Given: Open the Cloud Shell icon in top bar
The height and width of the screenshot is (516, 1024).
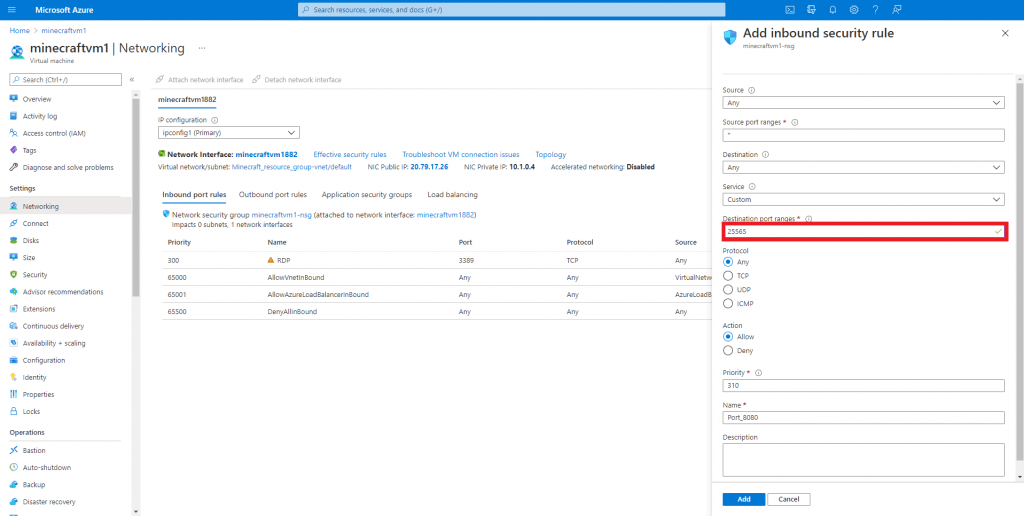Looking at the screenshot, I should pos(789,9).
